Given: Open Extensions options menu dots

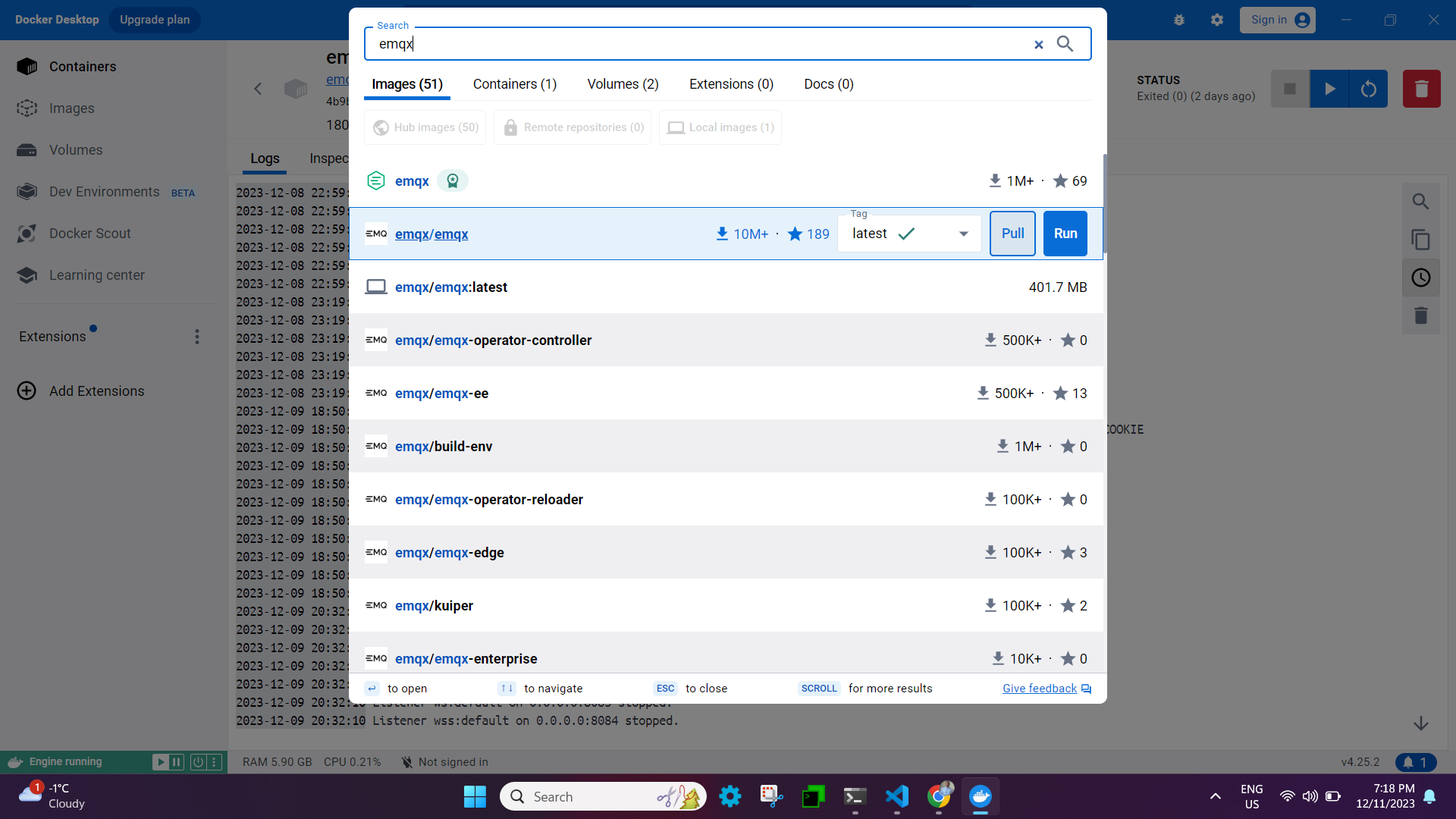Looking at the screenshot, I should point(197,337).
